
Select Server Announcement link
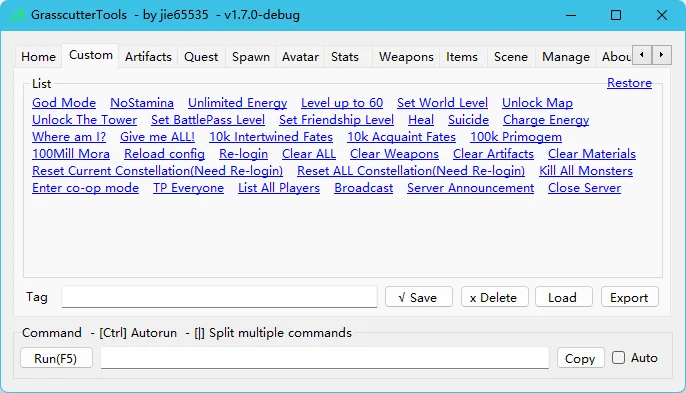point(470,188)
